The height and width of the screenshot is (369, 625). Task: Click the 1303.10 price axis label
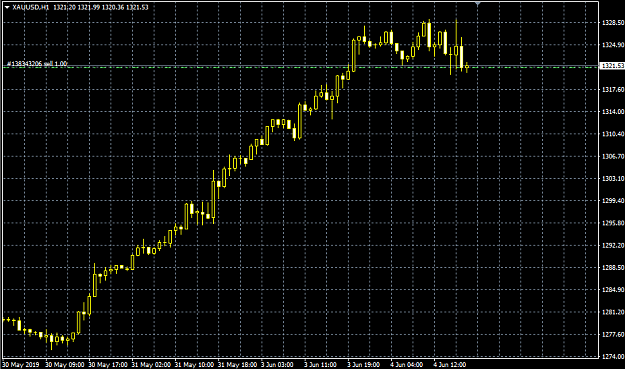tap(613, 179)
